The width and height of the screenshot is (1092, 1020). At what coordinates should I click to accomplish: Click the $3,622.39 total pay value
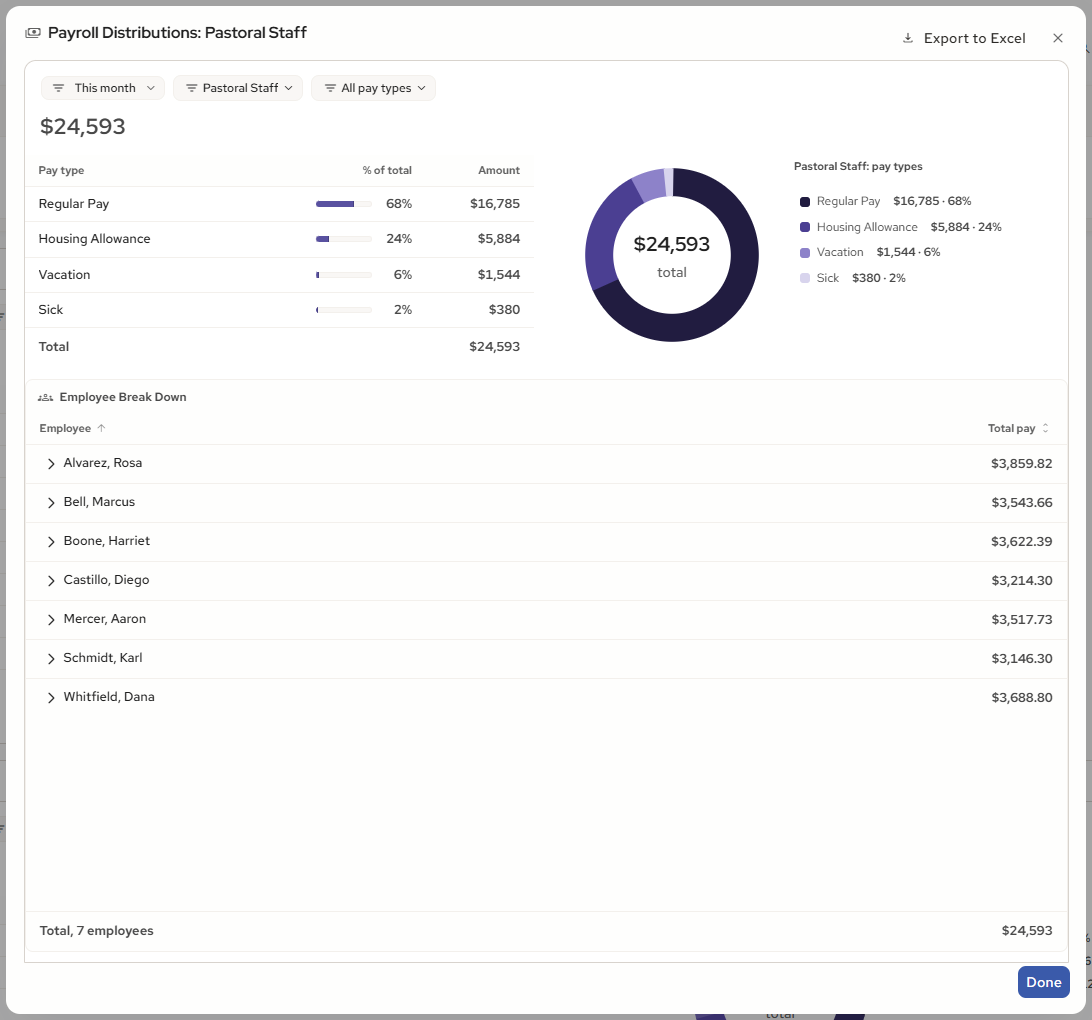(1022, 542)
